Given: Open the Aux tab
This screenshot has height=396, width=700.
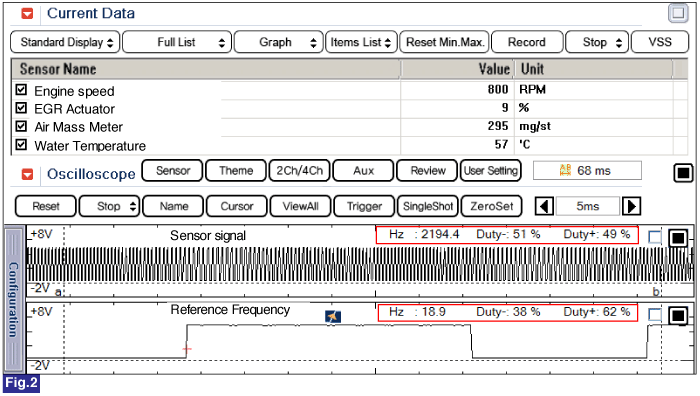Looking at the screenshot, I should coord(363,171).
